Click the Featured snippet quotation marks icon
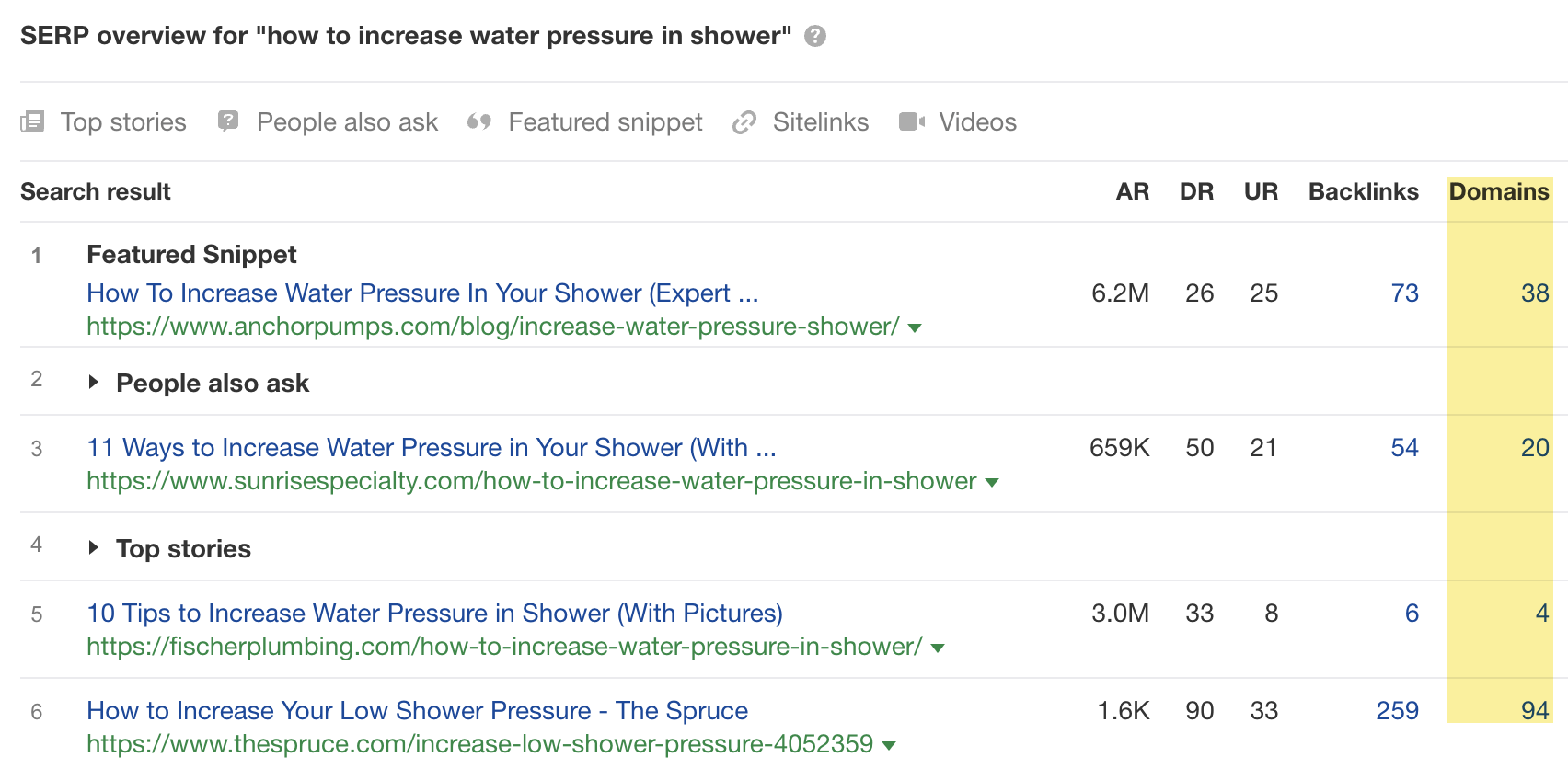 (x=481, y=121)
